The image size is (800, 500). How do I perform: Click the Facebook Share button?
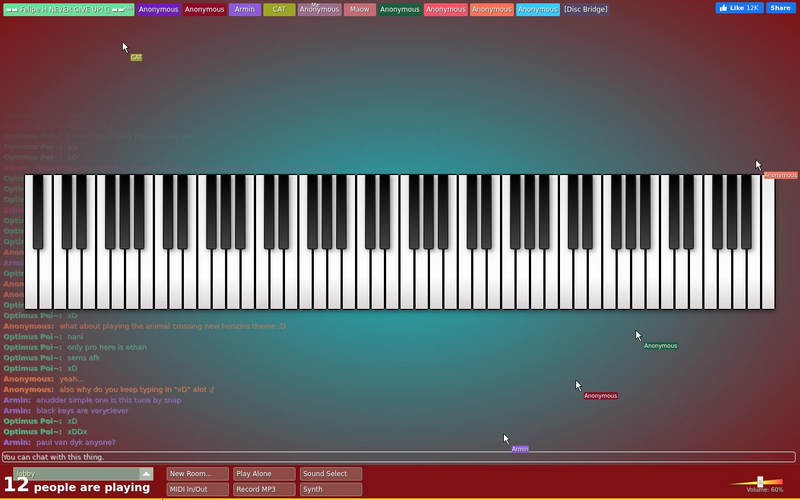click(780, 8)
